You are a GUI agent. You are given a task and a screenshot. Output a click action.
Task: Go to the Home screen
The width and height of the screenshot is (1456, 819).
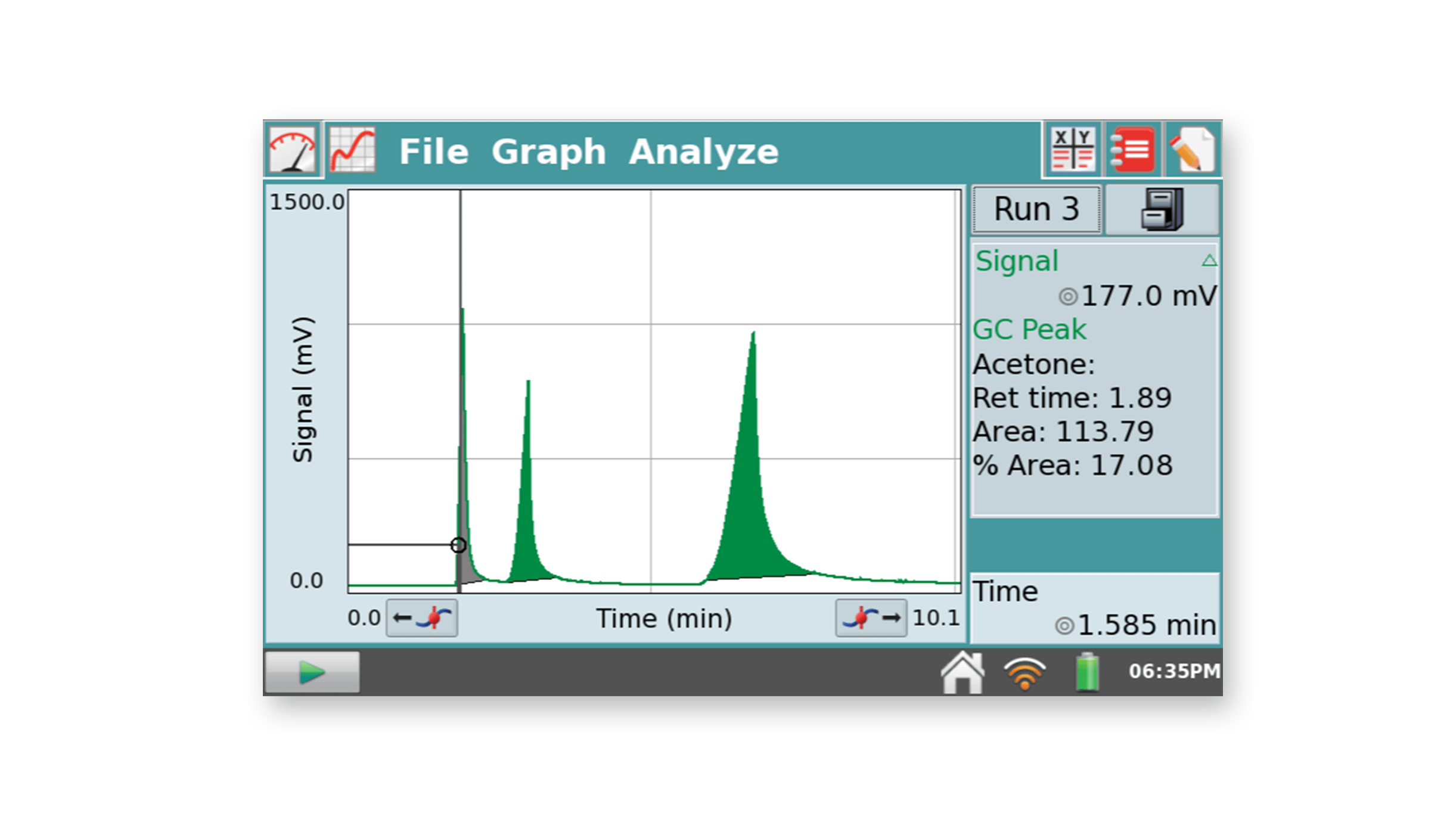point(963,672)
